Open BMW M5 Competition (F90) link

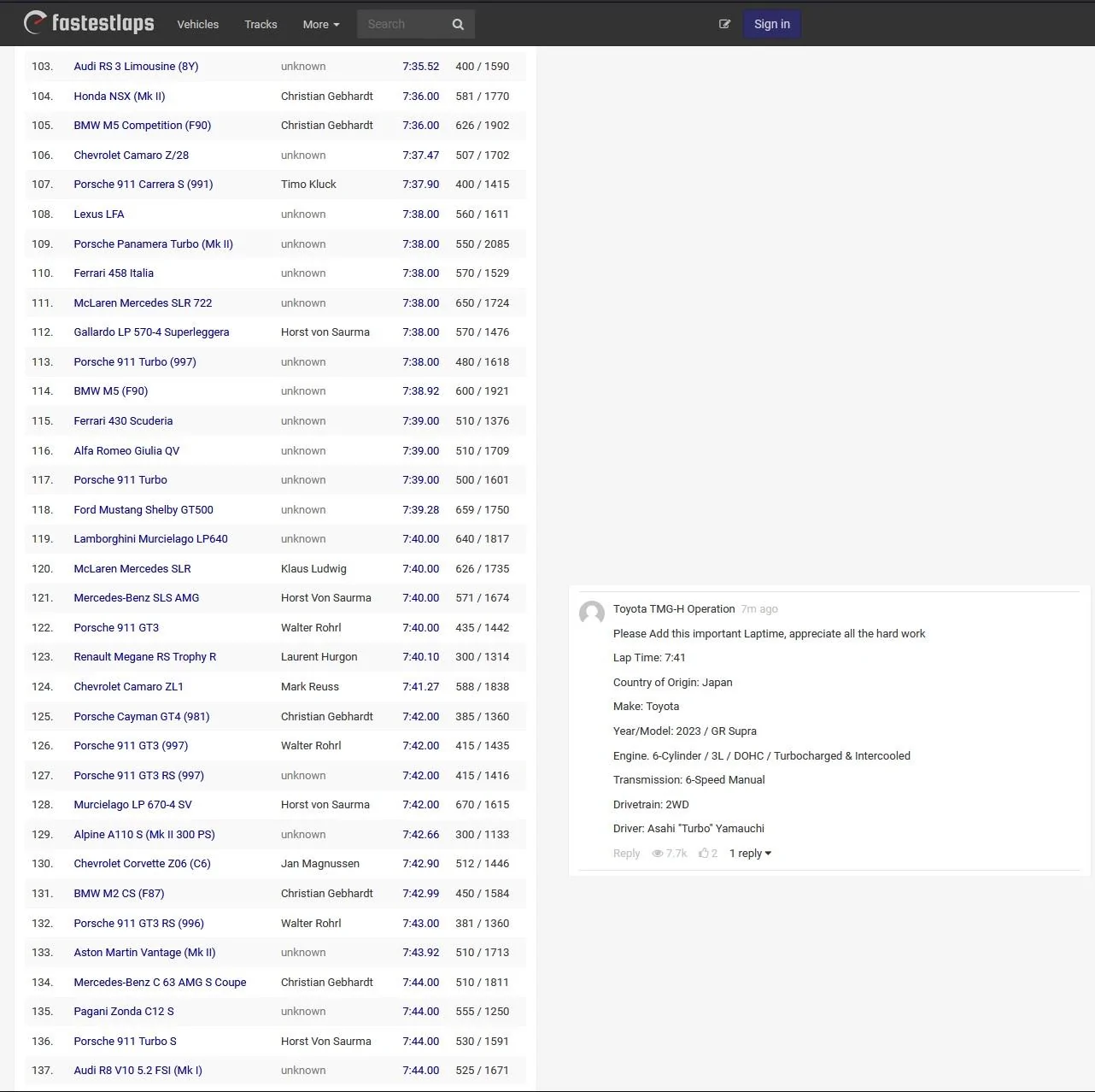143,126
